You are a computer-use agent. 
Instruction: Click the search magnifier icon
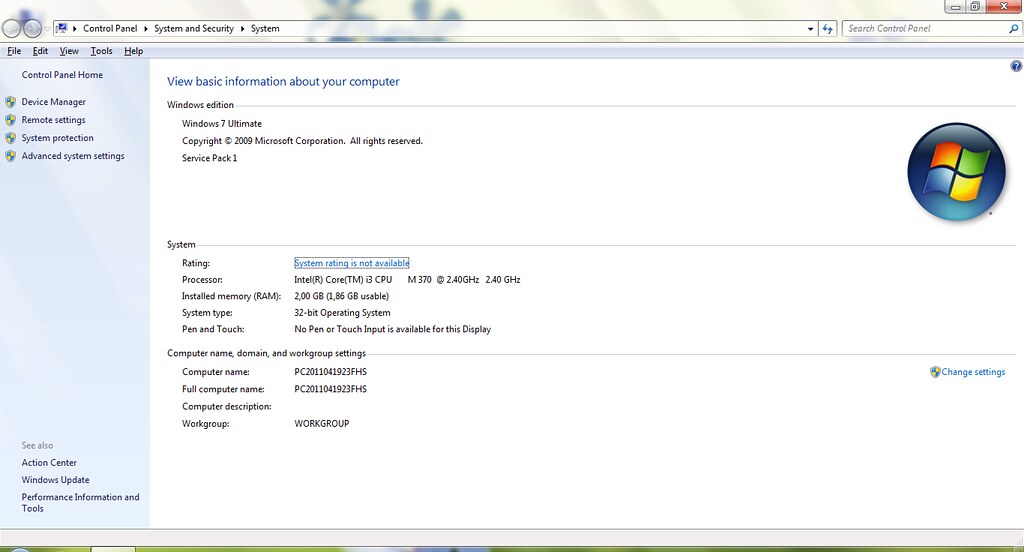1013,29
